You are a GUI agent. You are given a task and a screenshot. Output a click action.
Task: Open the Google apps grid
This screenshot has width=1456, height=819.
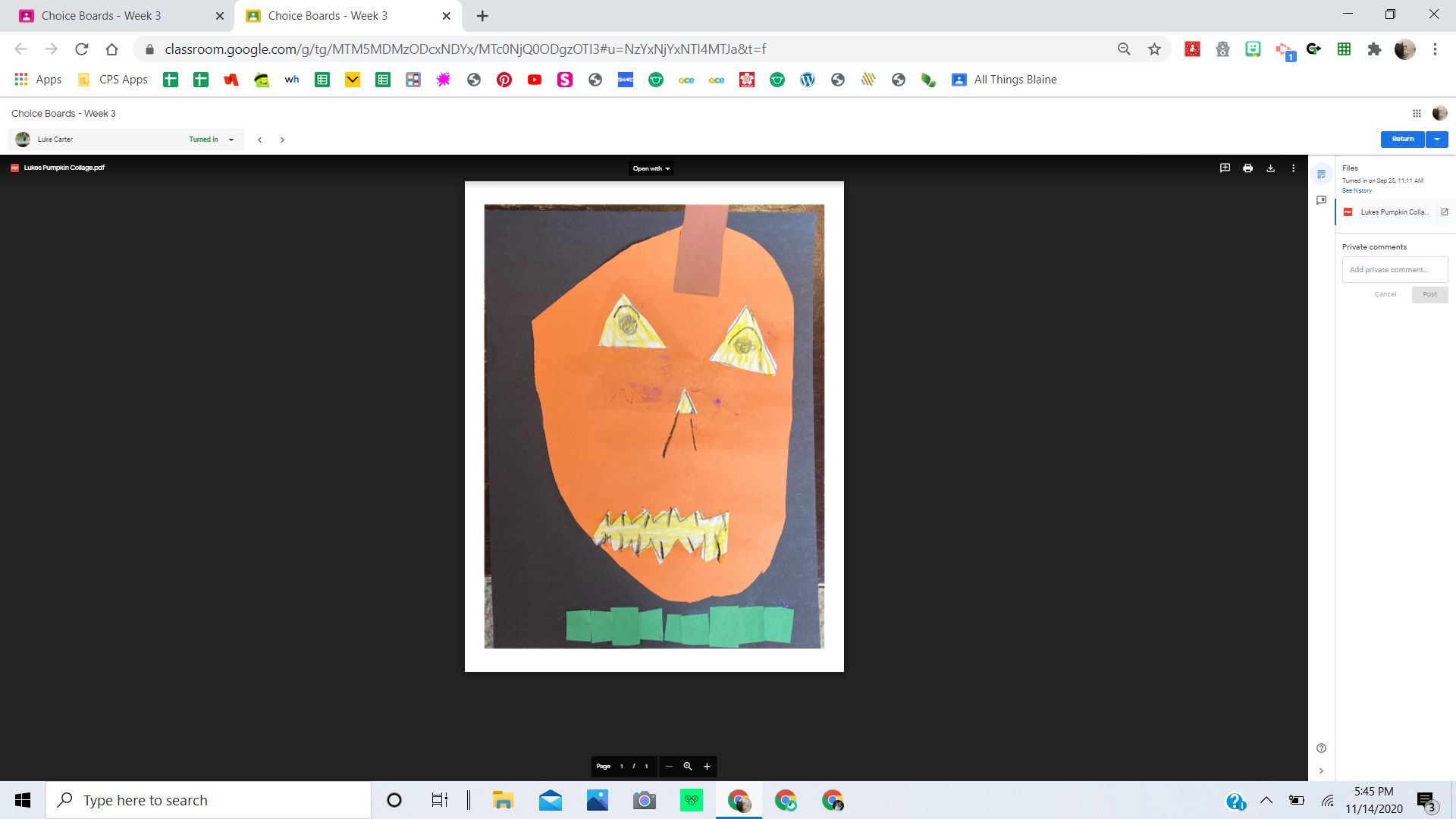pos(1417,114)
